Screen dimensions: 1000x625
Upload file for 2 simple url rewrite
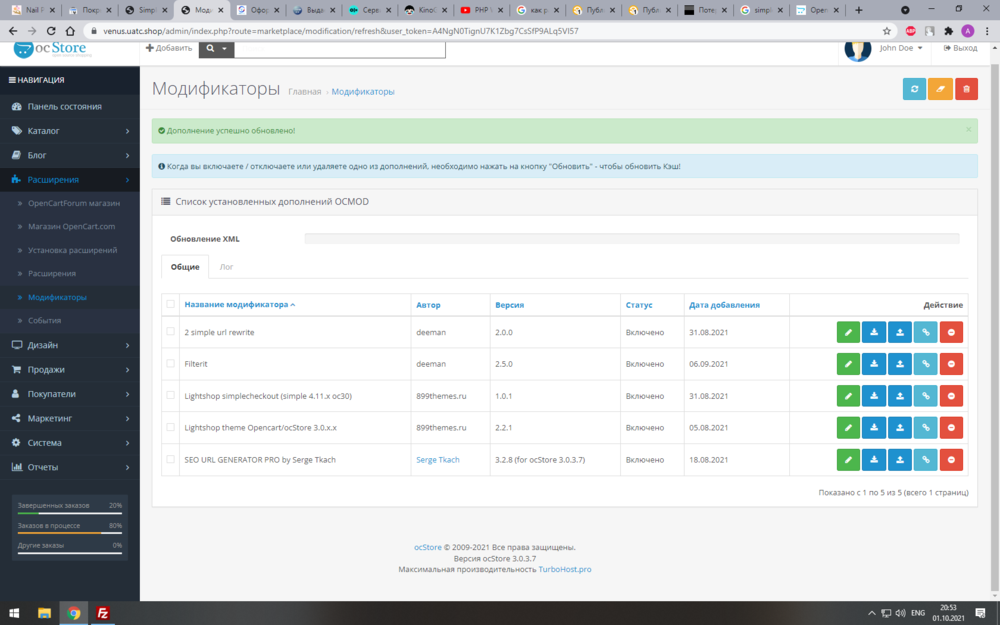click(x=900, y=332)
